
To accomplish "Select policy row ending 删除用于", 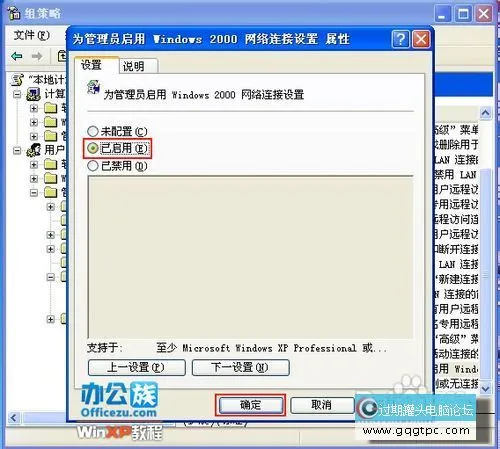I will point(457,144).
